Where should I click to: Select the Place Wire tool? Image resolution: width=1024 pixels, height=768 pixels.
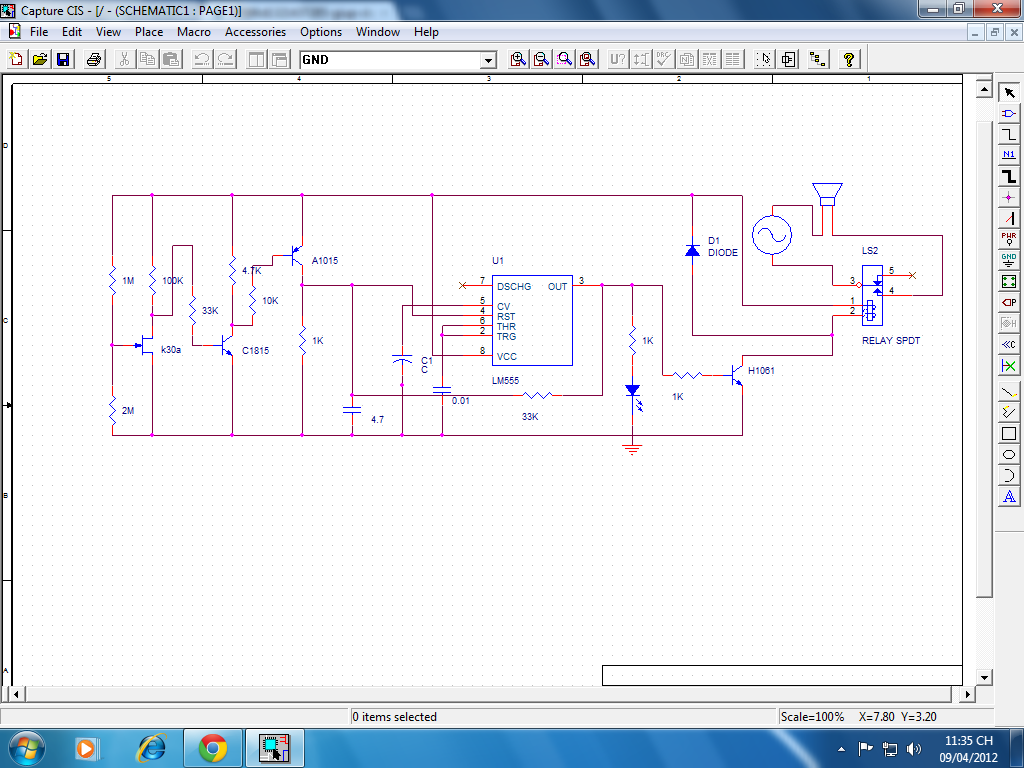(x=1009, y=134)
